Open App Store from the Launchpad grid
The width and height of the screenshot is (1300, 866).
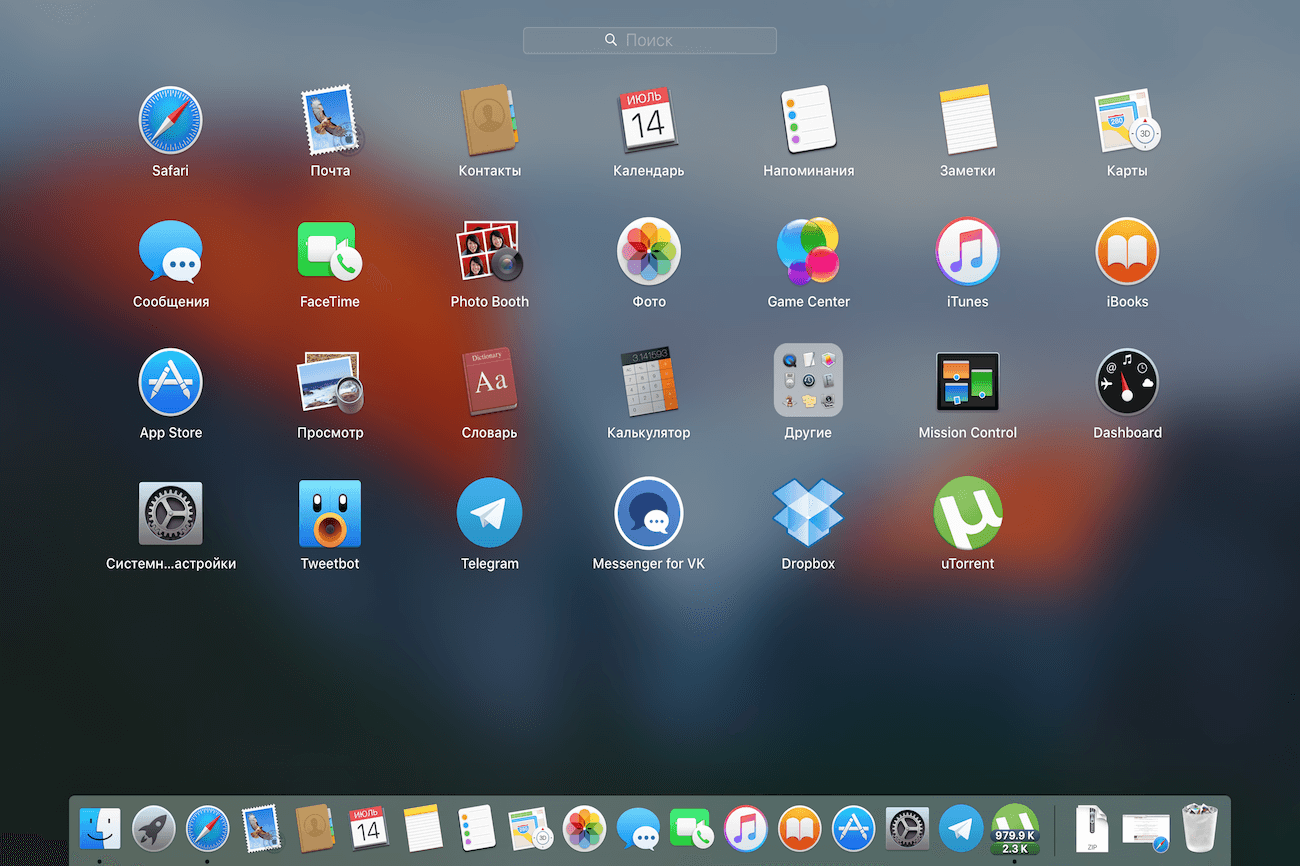coord(170,382)
